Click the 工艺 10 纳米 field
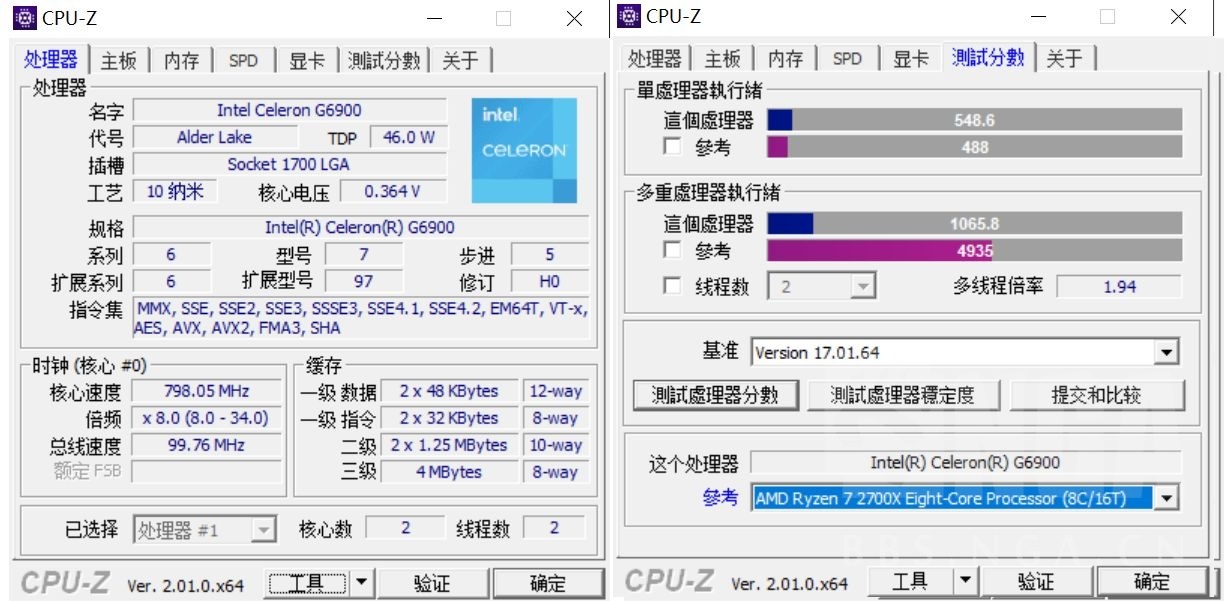 point(175,191)
